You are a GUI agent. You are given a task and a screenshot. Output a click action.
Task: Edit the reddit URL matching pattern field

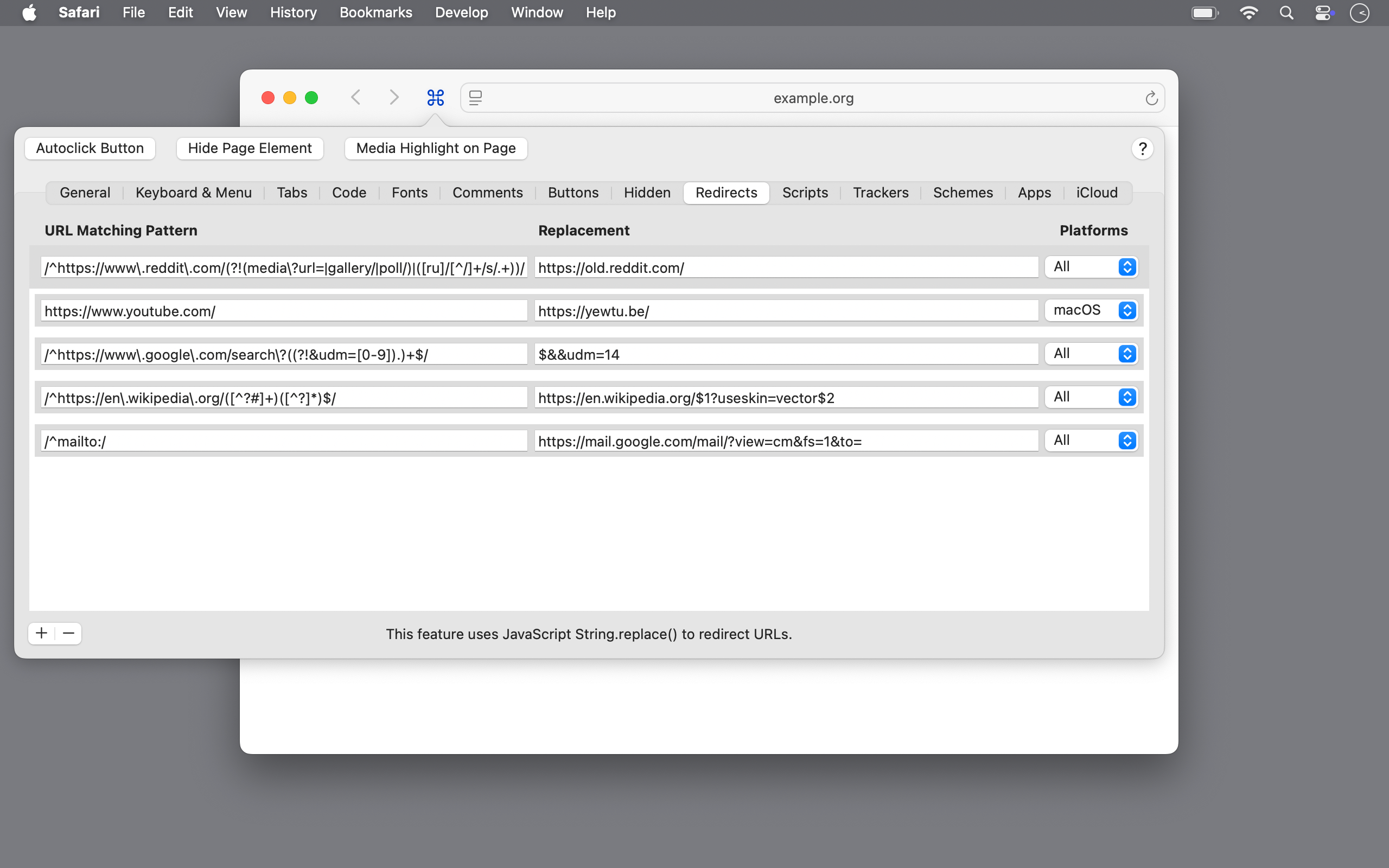284,267
